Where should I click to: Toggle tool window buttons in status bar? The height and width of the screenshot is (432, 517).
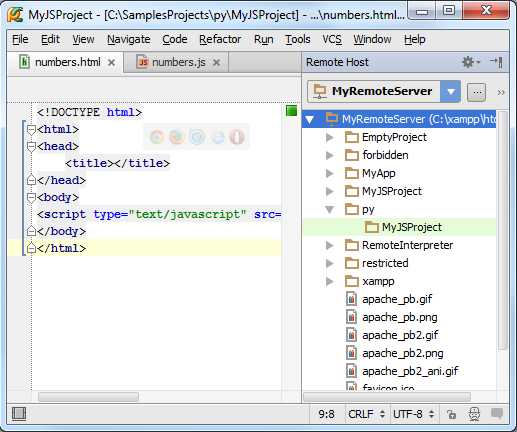pyautogui.click(x=19, y=414)
